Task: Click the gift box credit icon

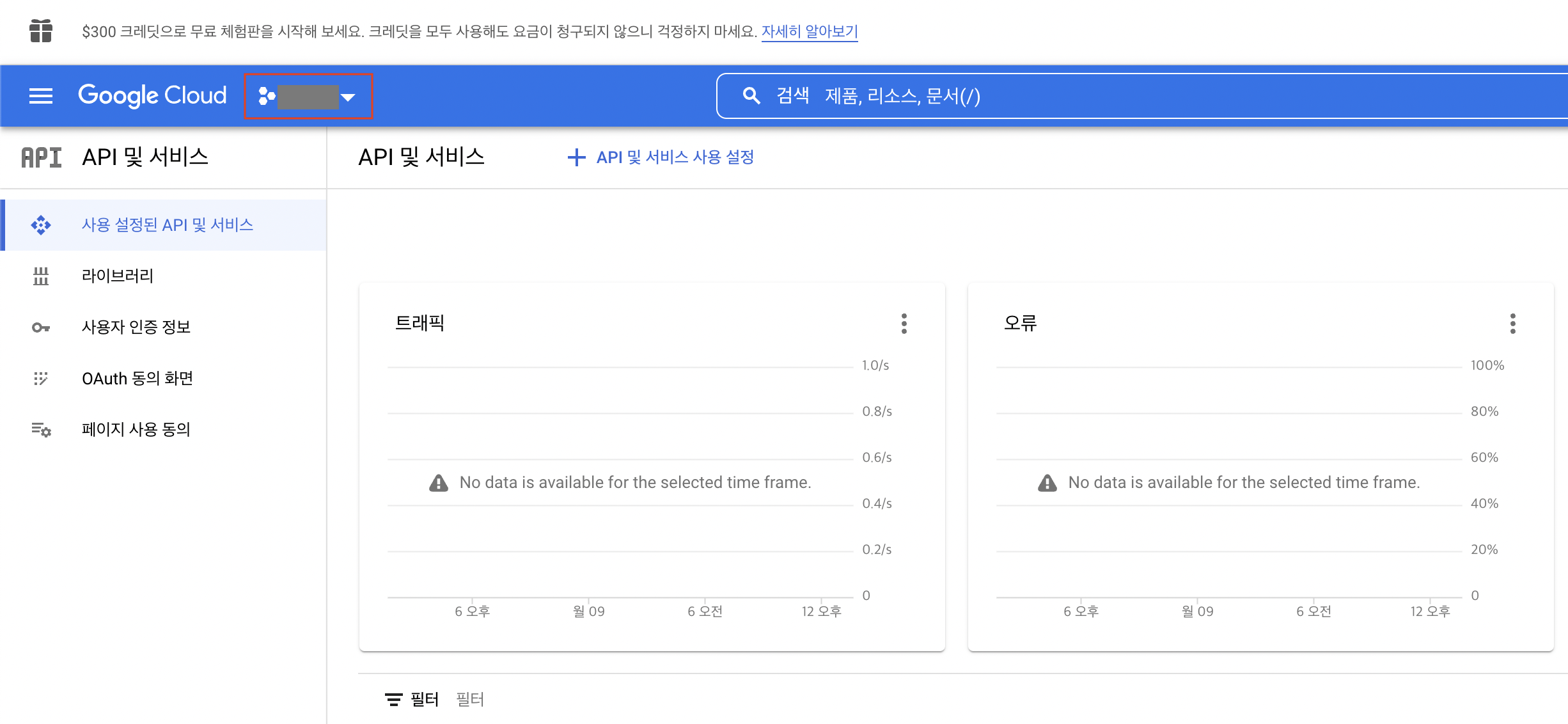Action: click(41, 31)
